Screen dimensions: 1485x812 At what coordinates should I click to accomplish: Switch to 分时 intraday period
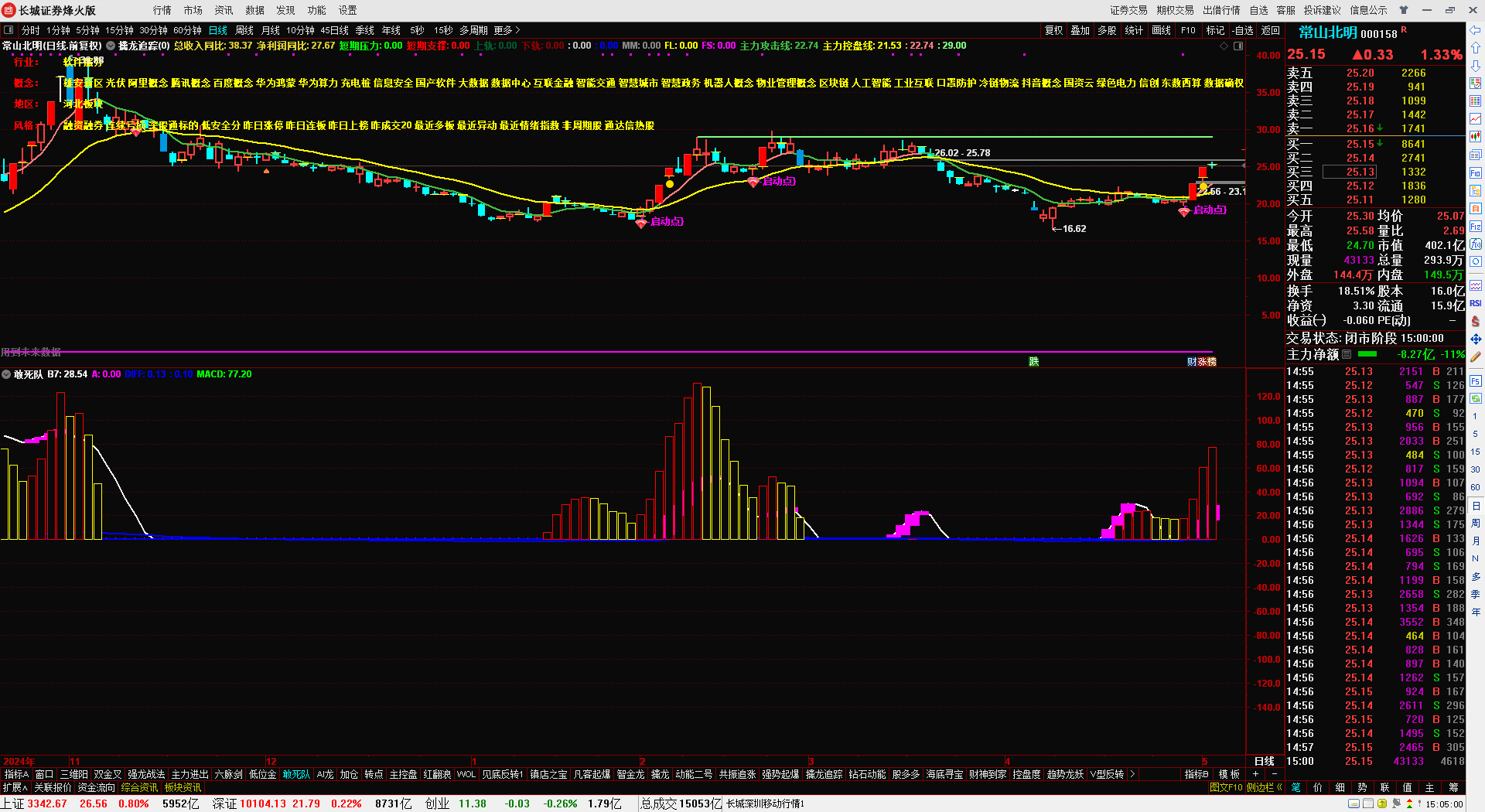[31, 30]
